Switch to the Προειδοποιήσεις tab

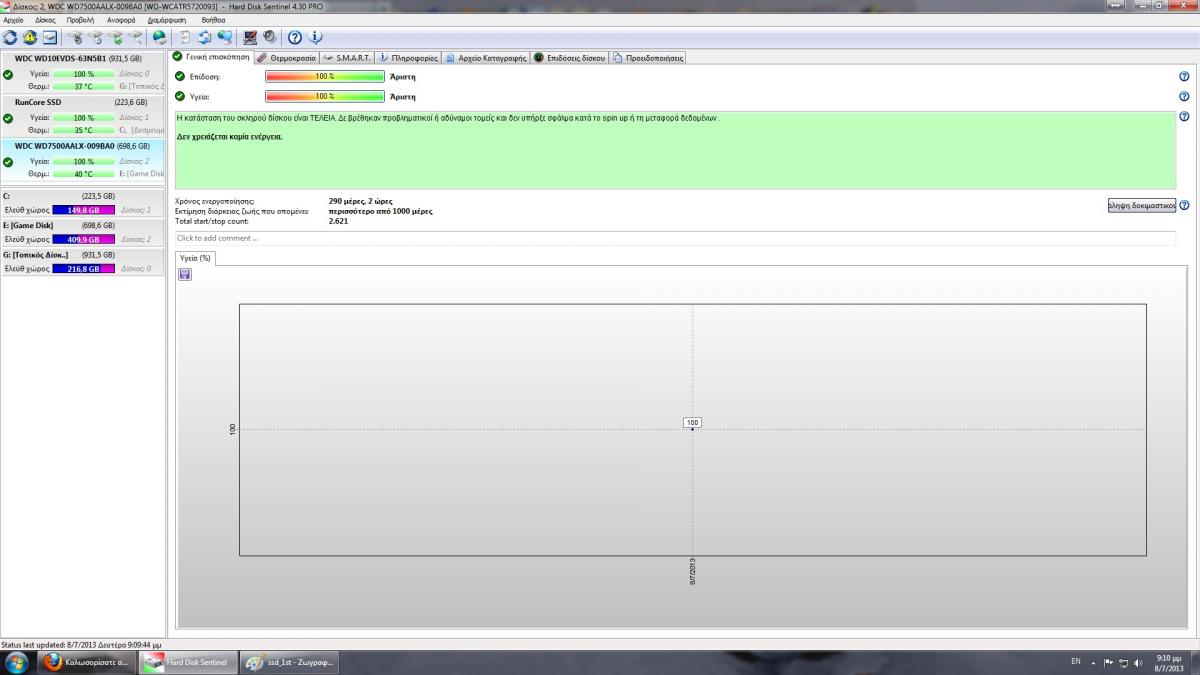tap(648, 58)
